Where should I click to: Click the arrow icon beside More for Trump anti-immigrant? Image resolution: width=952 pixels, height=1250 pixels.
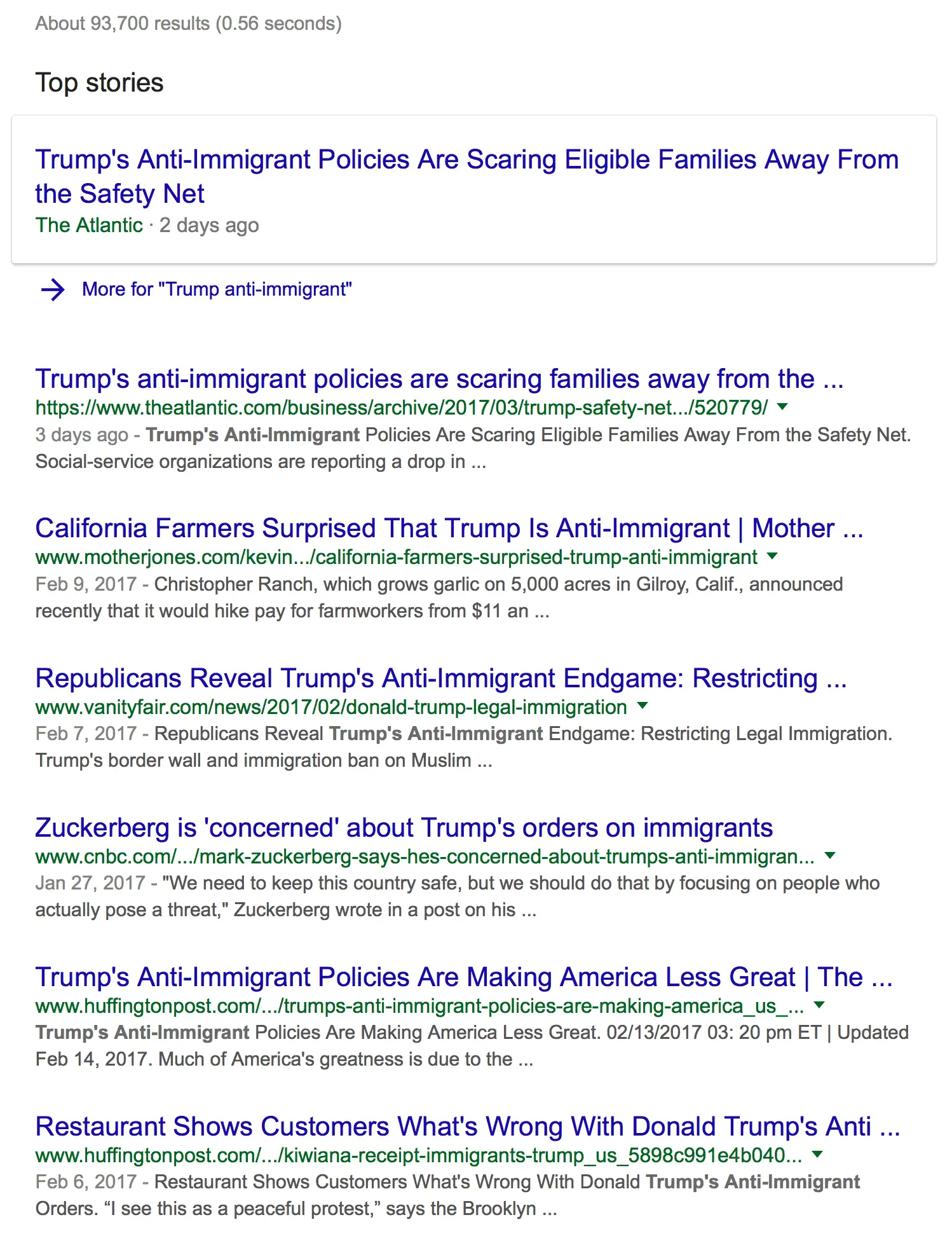coord(53,290)
